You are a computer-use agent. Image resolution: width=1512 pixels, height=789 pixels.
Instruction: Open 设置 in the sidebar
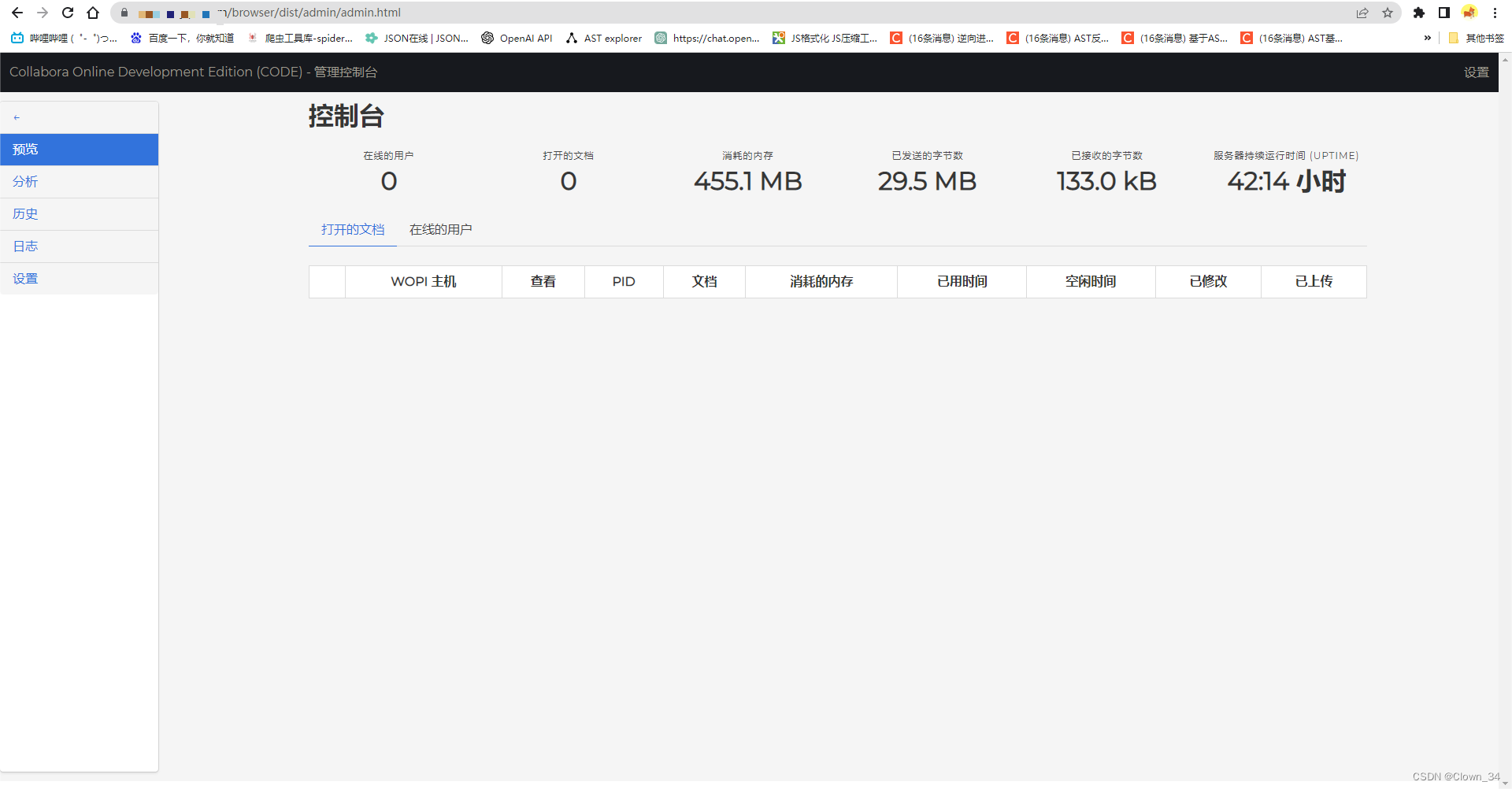(80, 279)
